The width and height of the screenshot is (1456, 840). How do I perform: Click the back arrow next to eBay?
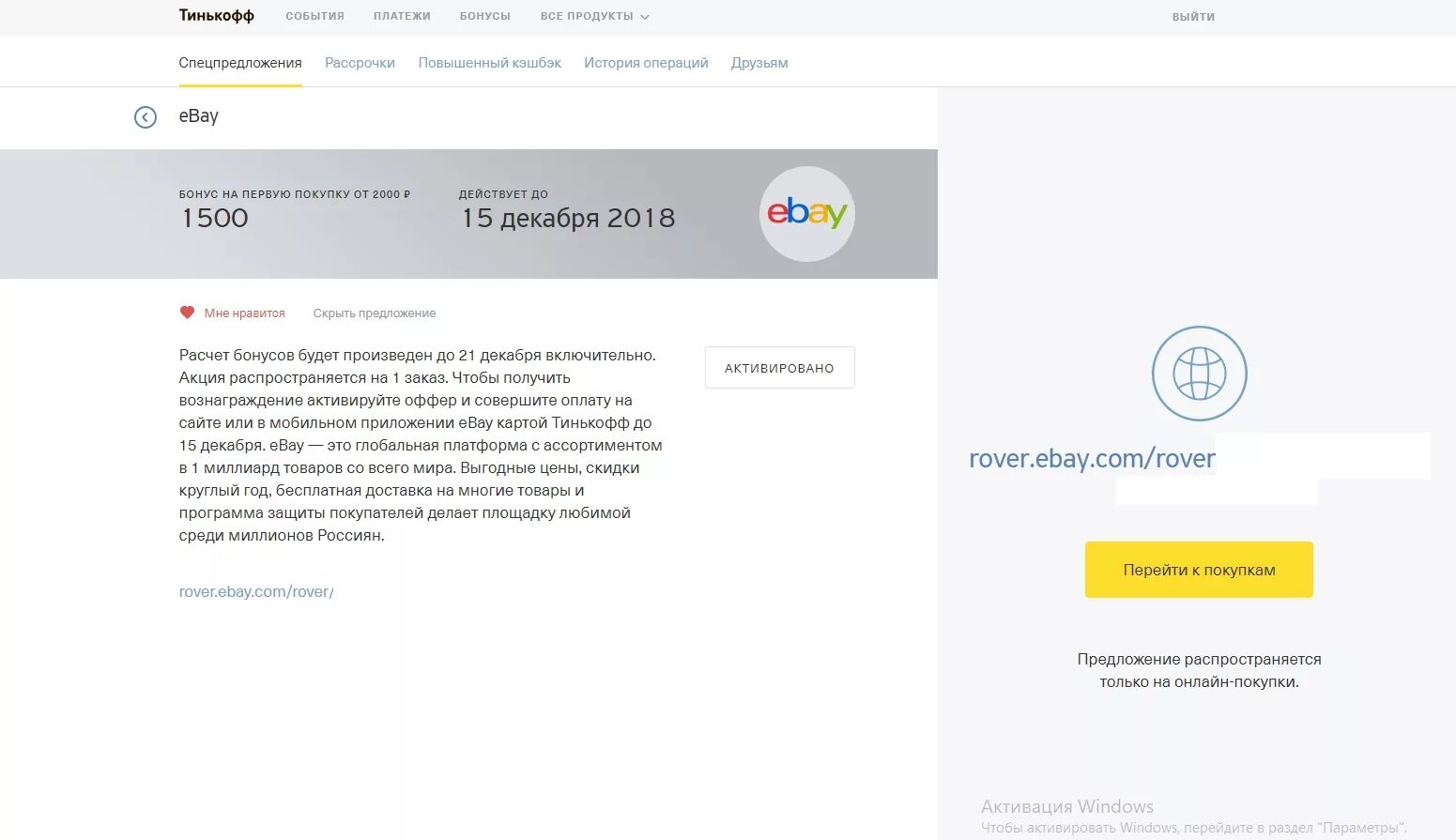146,117
